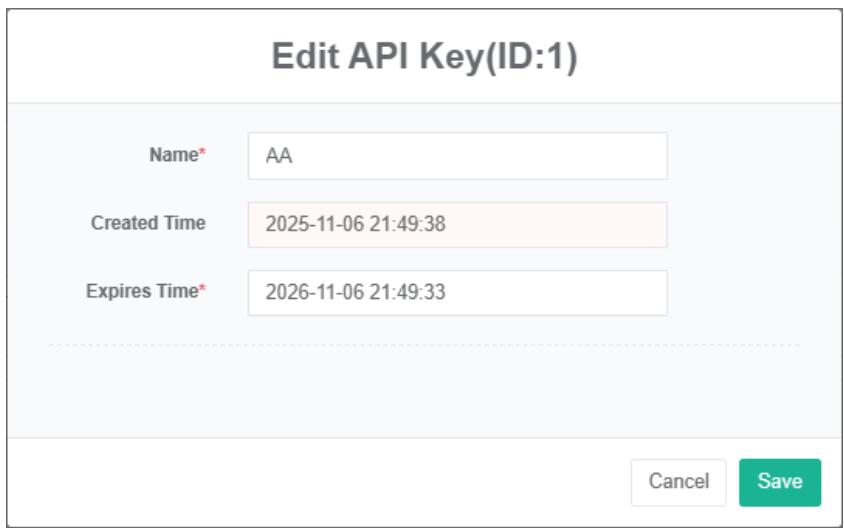Select the Created Time field
Screen dimensions: 844x528
coord(456,224)
